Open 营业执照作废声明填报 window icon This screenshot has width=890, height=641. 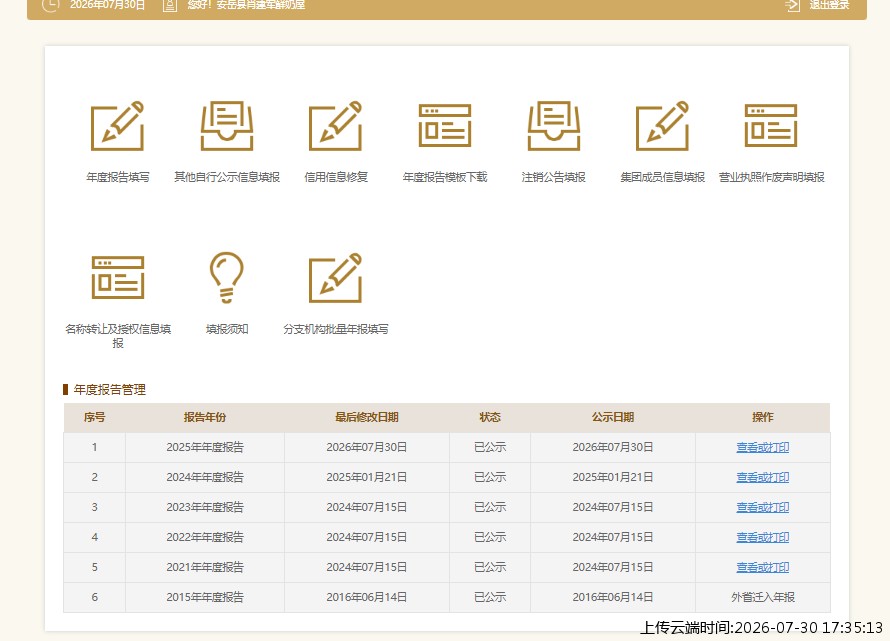pyautogui.click(x=771, y=125)
